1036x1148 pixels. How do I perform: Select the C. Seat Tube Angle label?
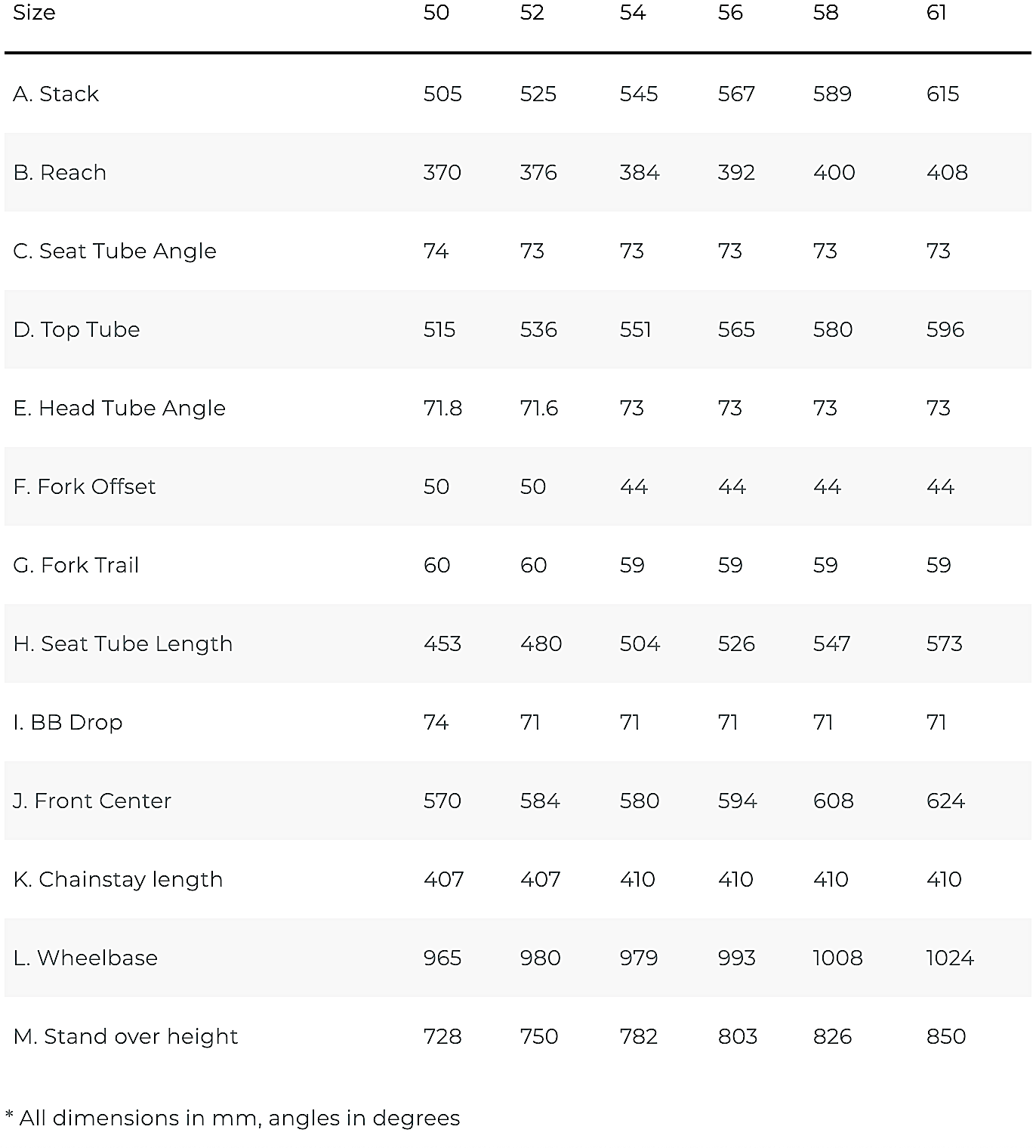(115, 251)
